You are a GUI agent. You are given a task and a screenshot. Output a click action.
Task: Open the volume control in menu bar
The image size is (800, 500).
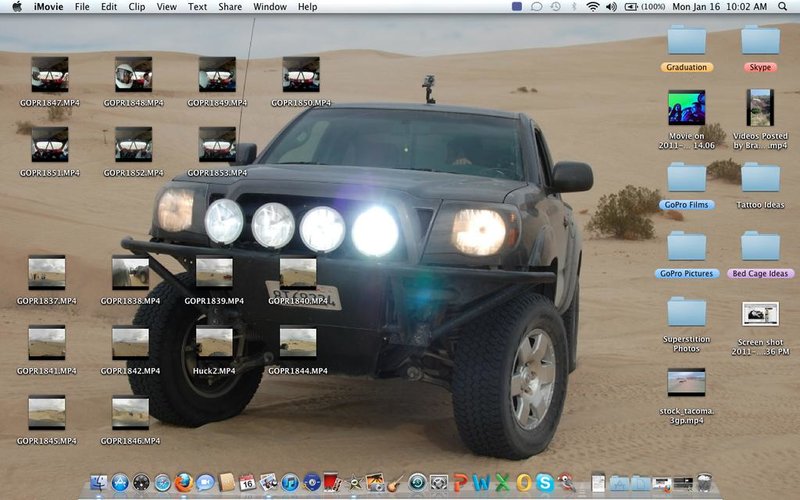pos(611,7)
